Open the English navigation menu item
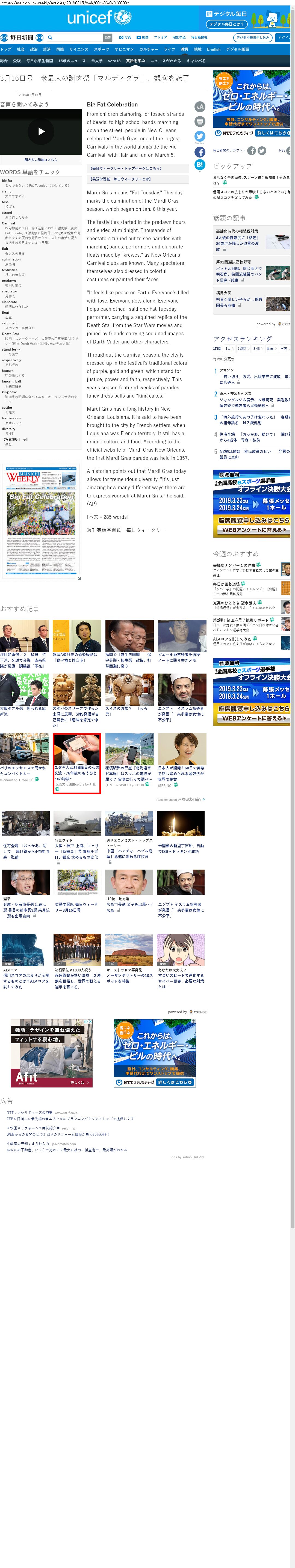295x1568 pixels. pos(213,49)
